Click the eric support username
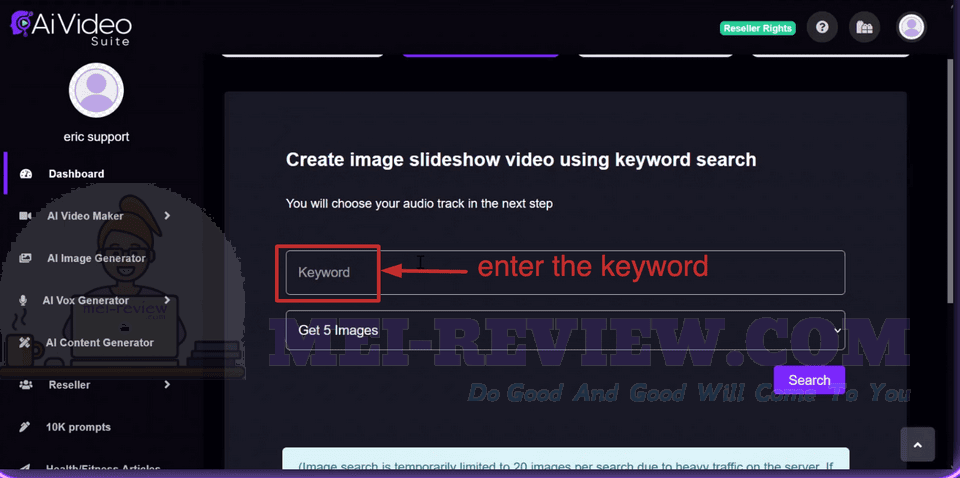960x478 pixels. tap(97, 137)
